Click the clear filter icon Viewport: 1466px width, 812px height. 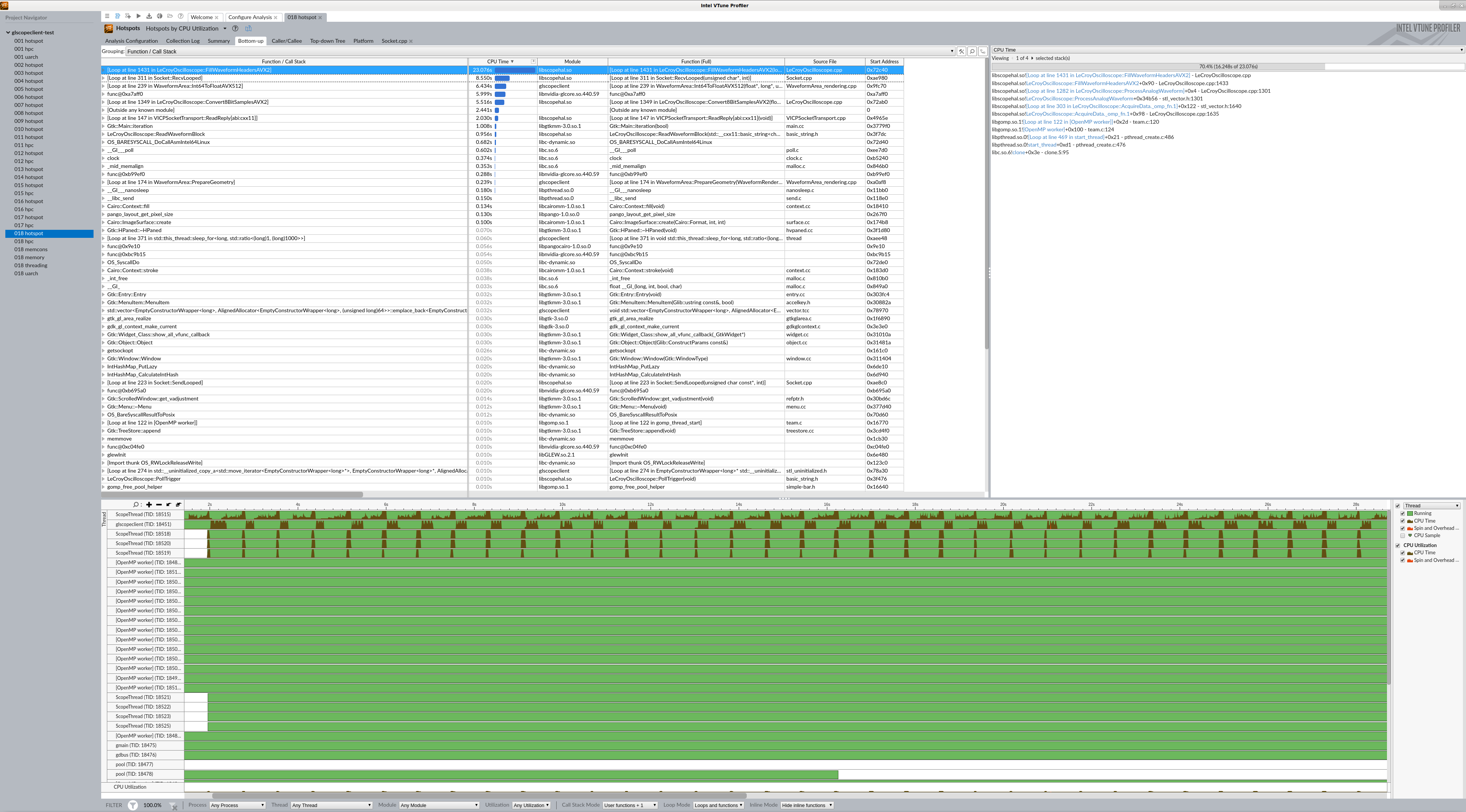point(173,806)
